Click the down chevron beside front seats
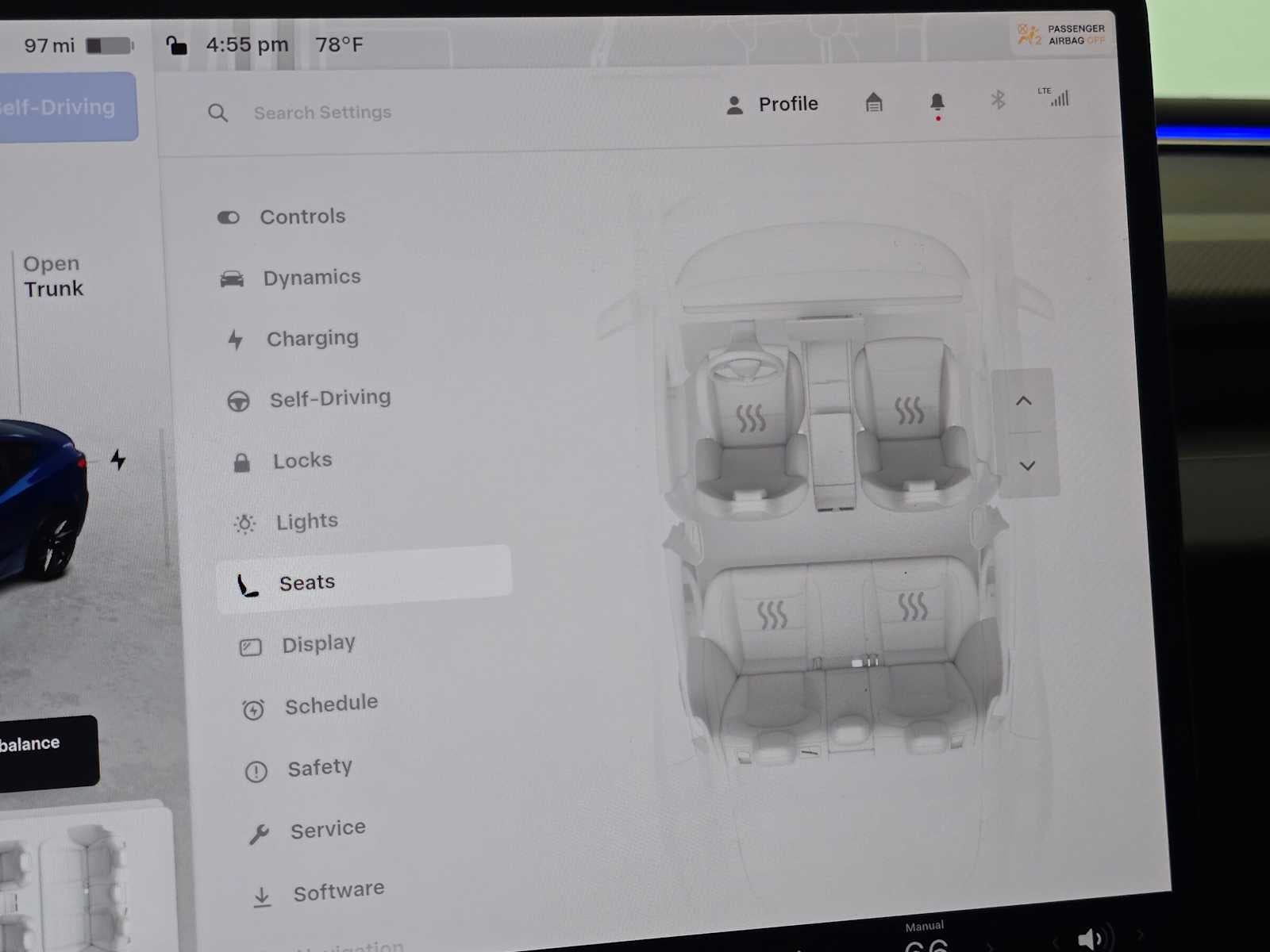 [x=1027, y=466]
